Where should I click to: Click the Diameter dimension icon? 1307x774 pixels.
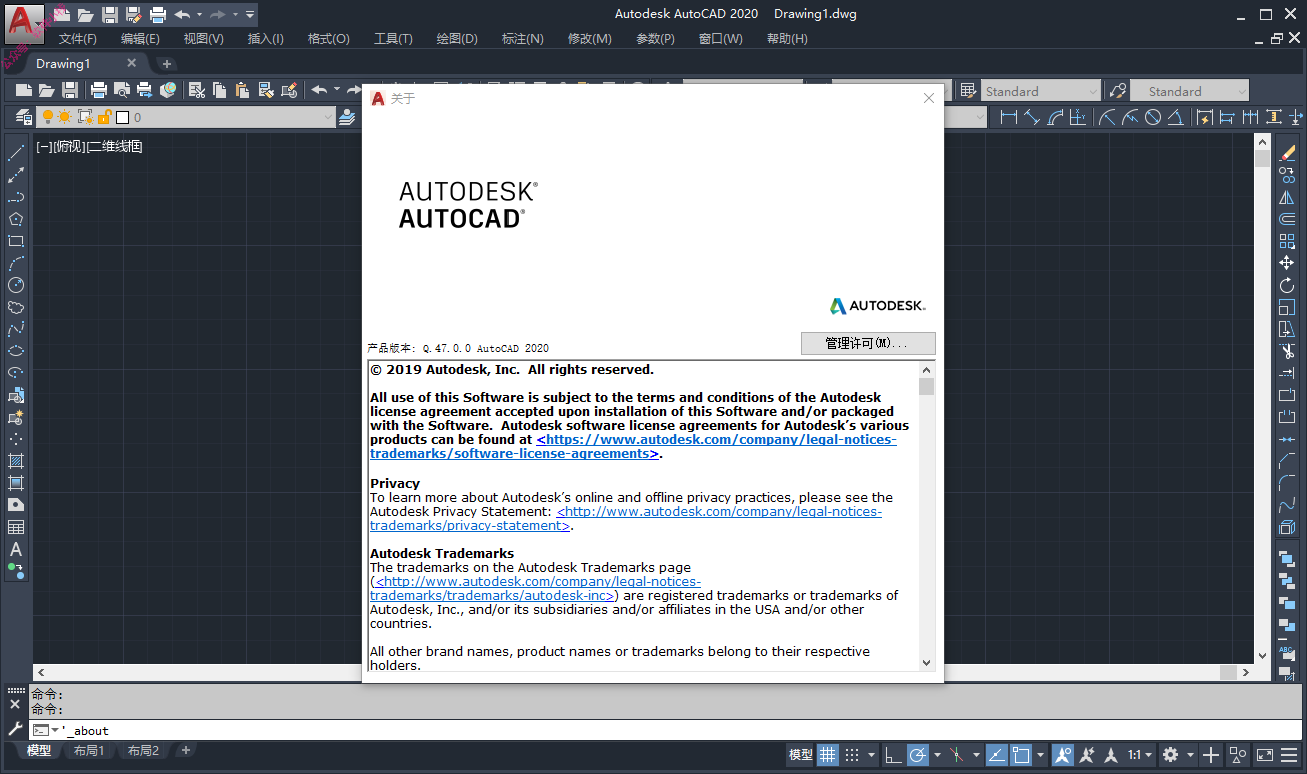pos(1153,117)
